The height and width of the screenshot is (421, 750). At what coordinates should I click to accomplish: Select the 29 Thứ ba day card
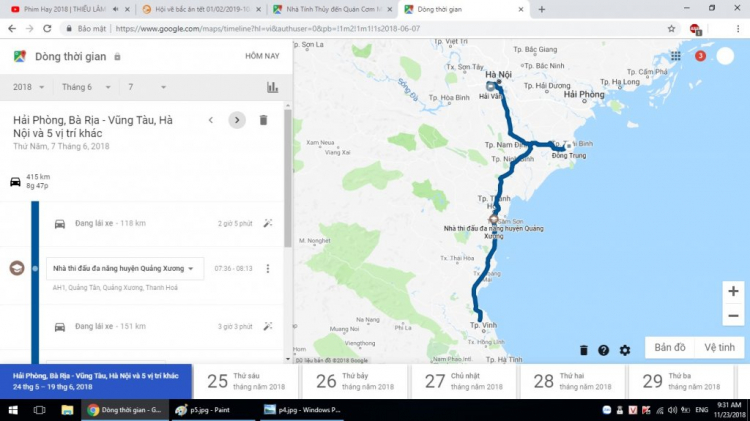click(682, 381)
